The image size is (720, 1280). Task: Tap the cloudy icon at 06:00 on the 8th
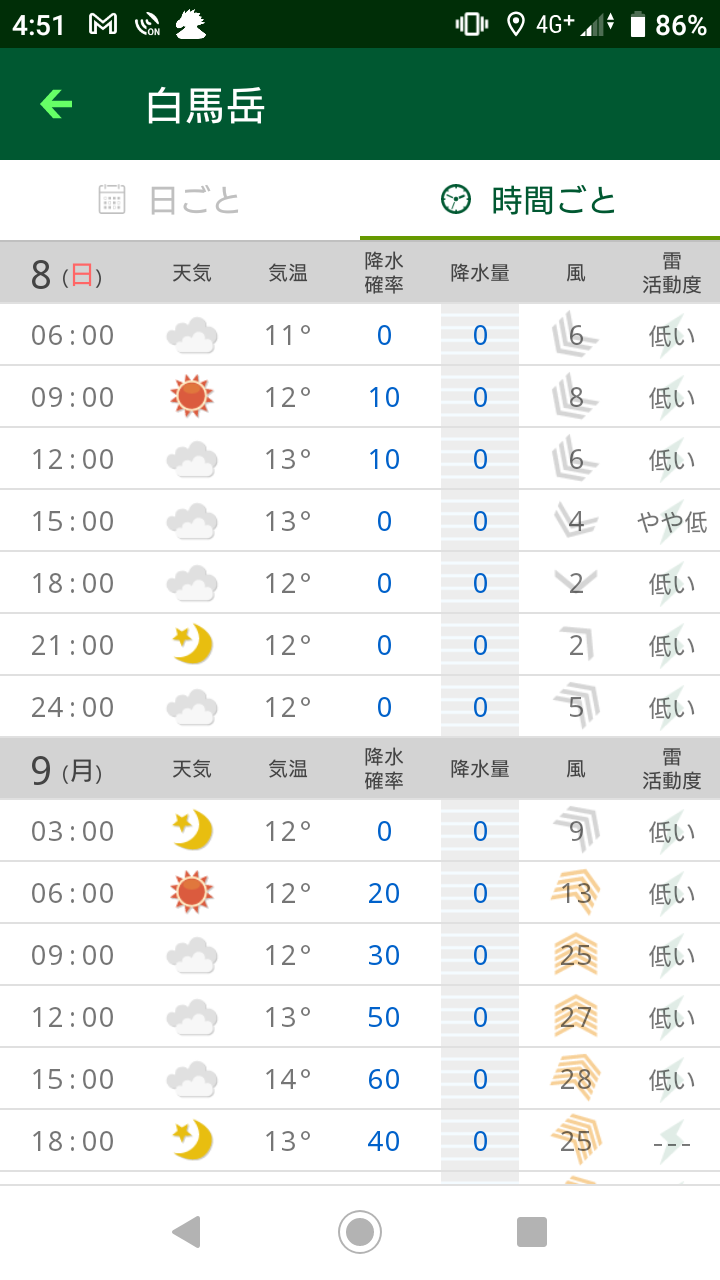click(x=191, y=335)
